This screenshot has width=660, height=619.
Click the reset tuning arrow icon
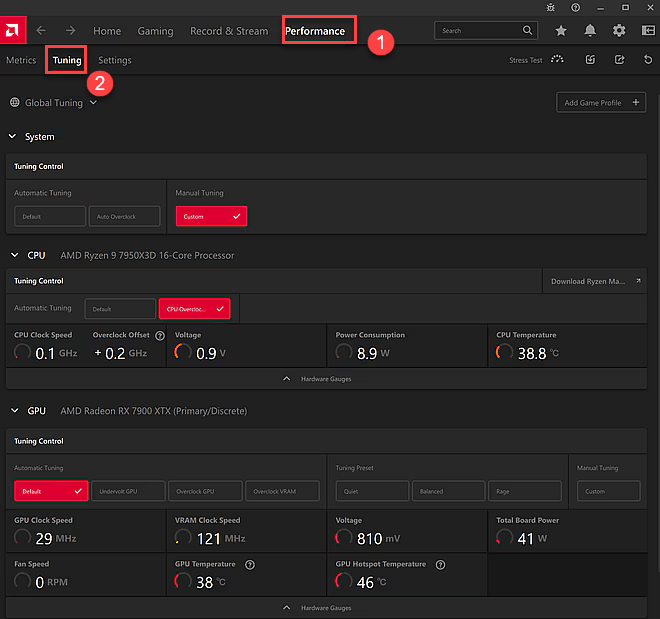tap(648, 60)
